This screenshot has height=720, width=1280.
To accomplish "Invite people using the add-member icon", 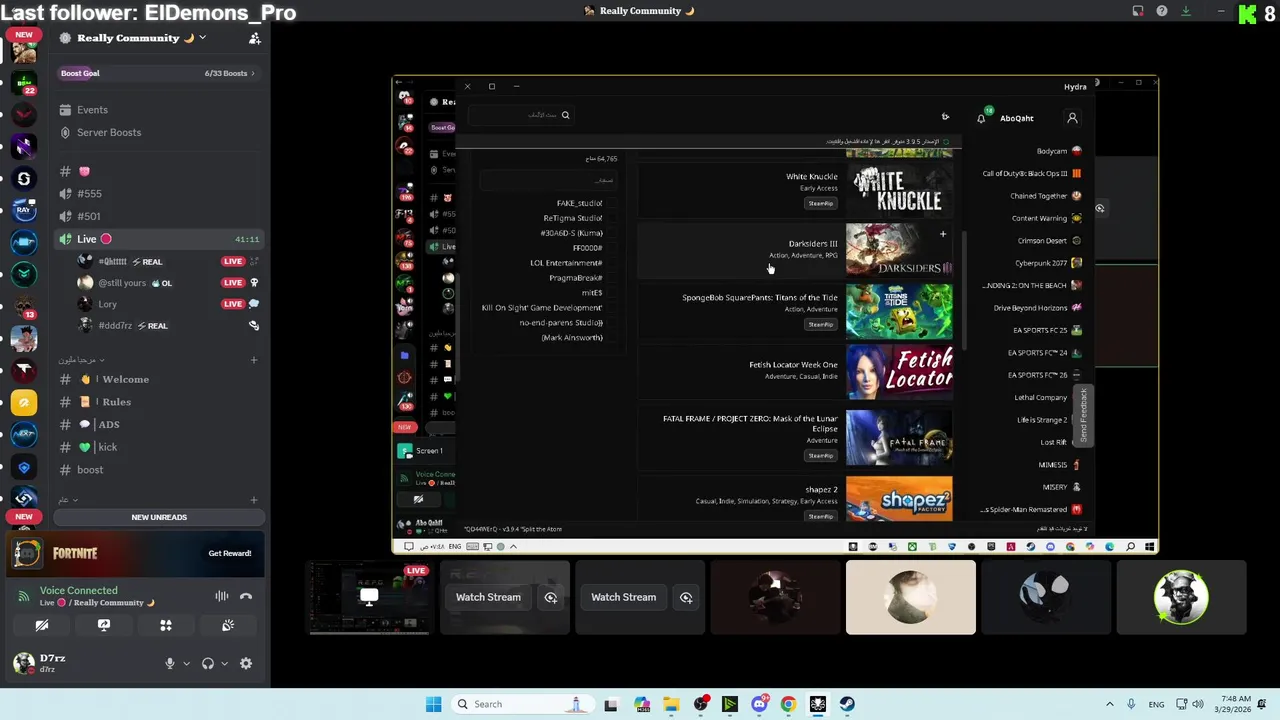I will (254, 38).
